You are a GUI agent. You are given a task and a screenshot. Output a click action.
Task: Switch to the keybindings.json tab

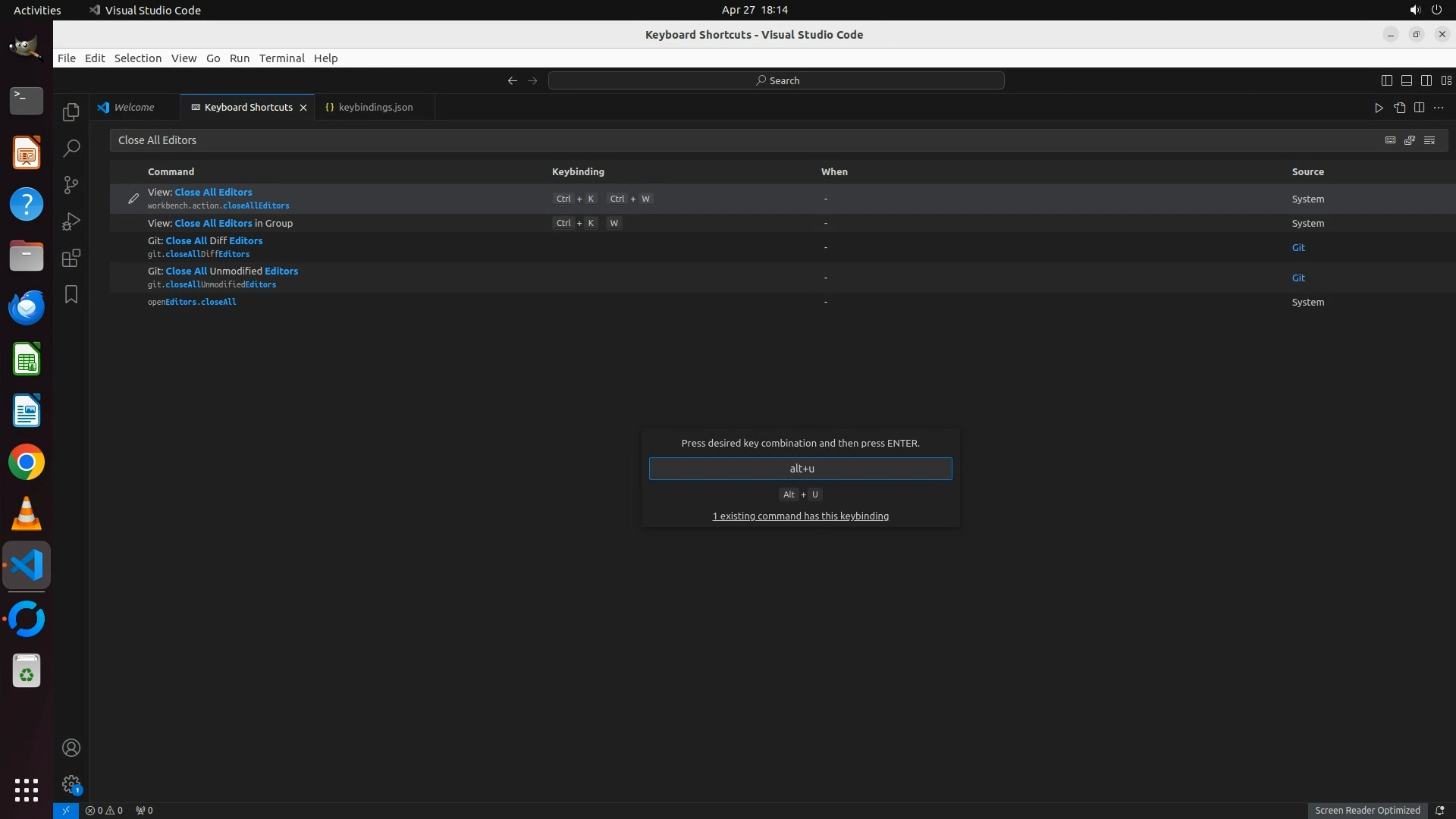pos(375,108)
